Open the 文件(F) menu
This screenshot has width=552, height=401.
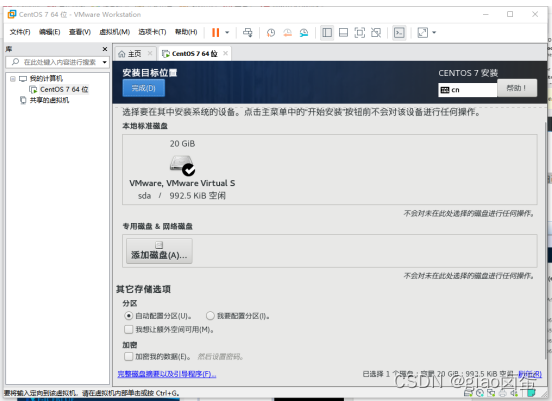pos(20,32)
